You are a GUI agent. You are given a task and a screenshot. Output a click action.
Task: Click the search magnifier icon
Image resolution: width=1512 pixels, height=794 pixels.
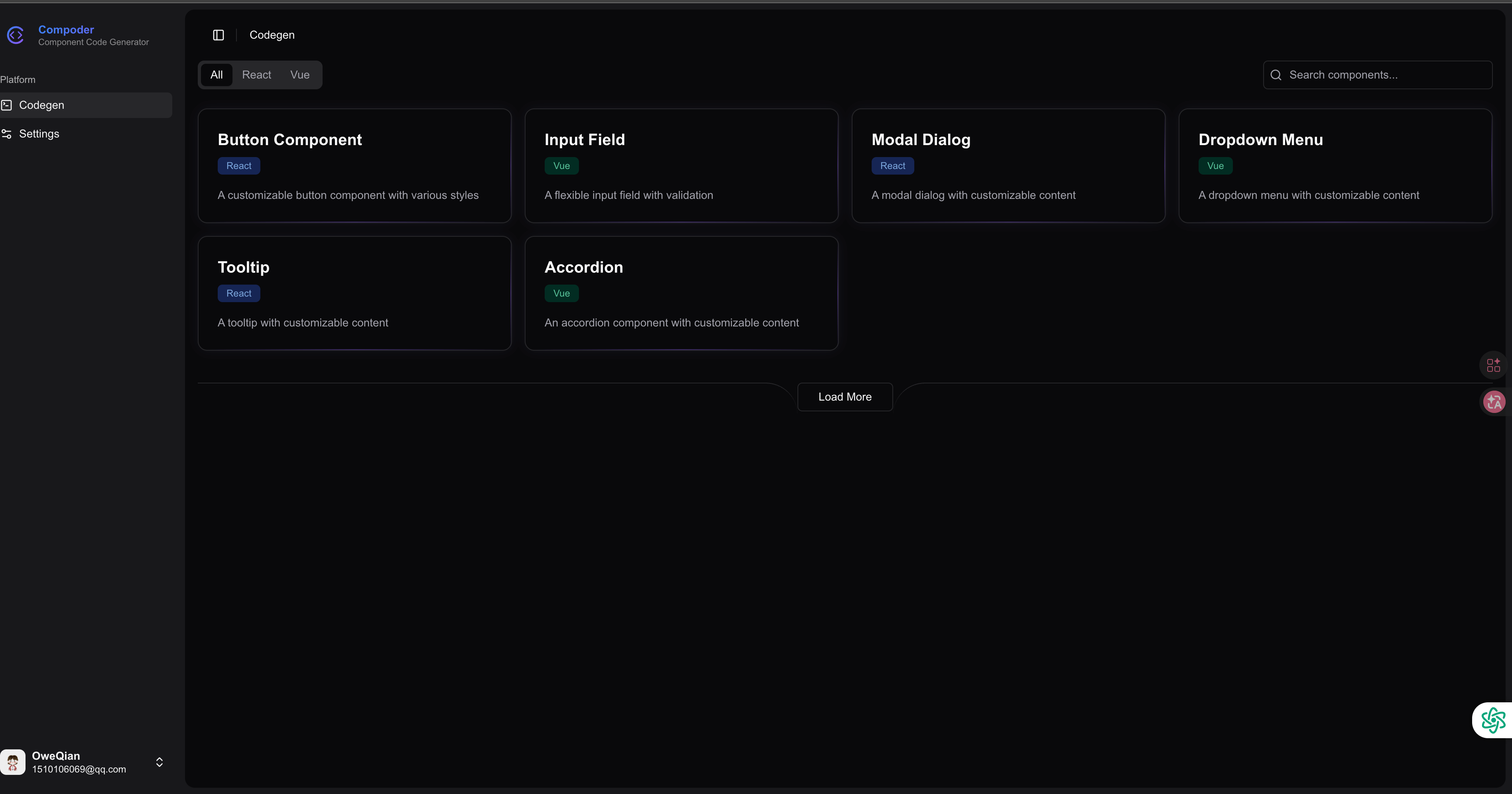(1276, 75)
